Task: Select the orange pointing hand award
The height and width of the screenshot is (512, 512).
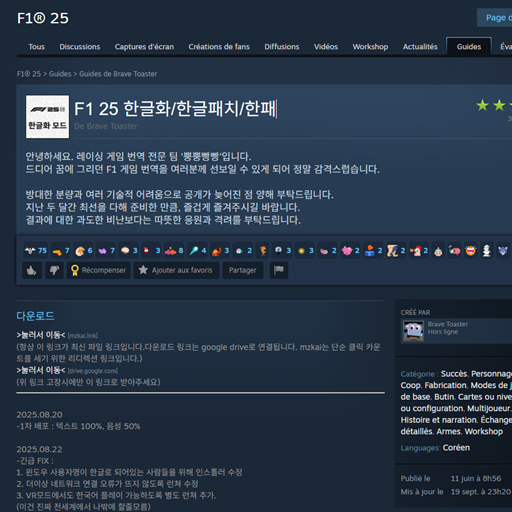Action: tap(60, 251)
